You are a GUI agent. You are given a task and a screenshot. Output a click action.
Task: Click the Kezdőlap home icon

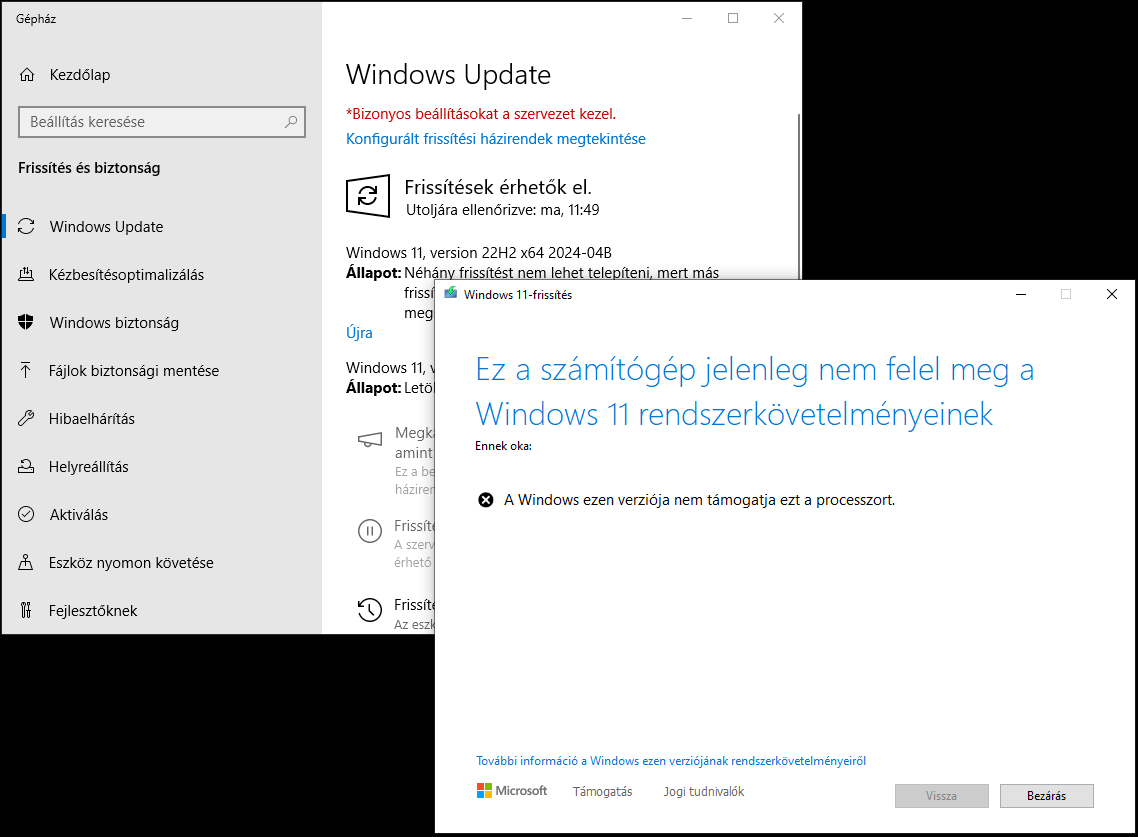click(x=26, y=74)
